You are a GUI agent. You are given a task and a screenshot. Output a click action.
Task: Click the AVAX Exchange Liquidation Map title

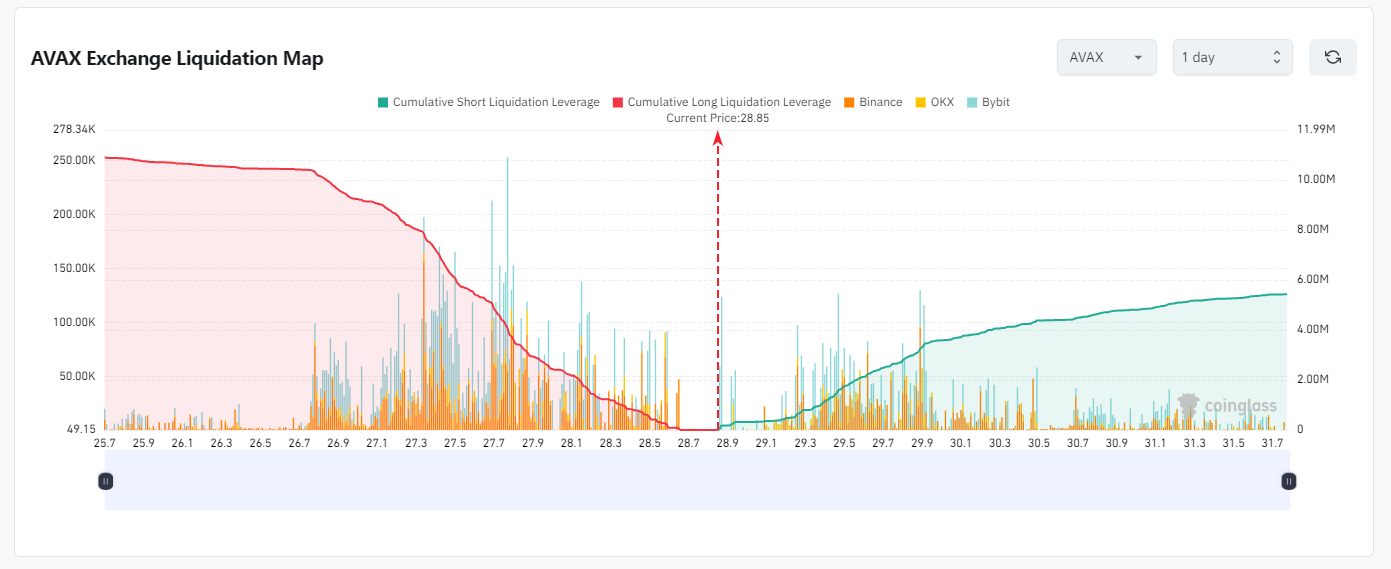coord(177,59)
